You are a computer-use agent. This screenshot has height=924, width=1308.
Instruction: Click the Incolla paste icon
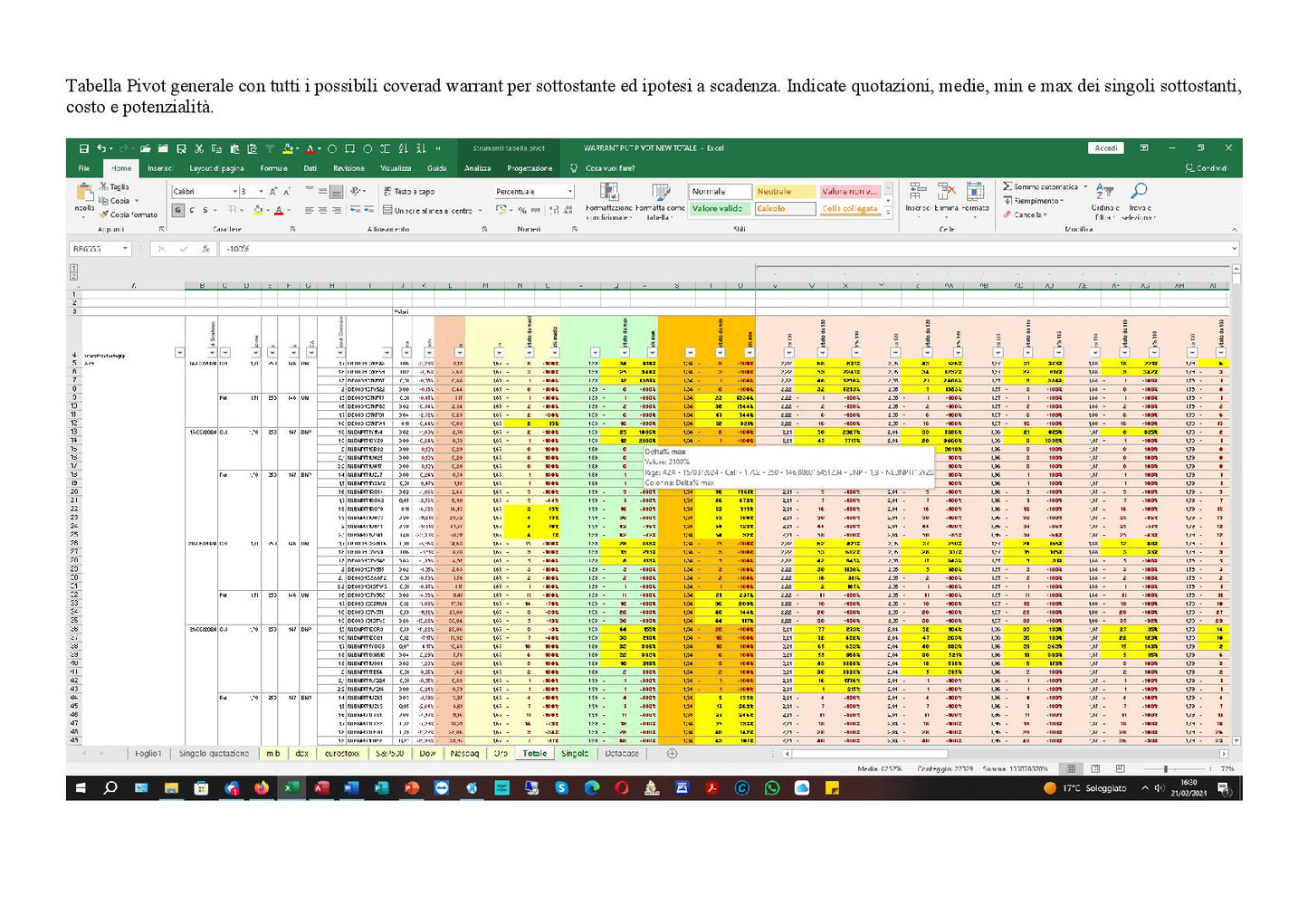click(x=84, y=192)
